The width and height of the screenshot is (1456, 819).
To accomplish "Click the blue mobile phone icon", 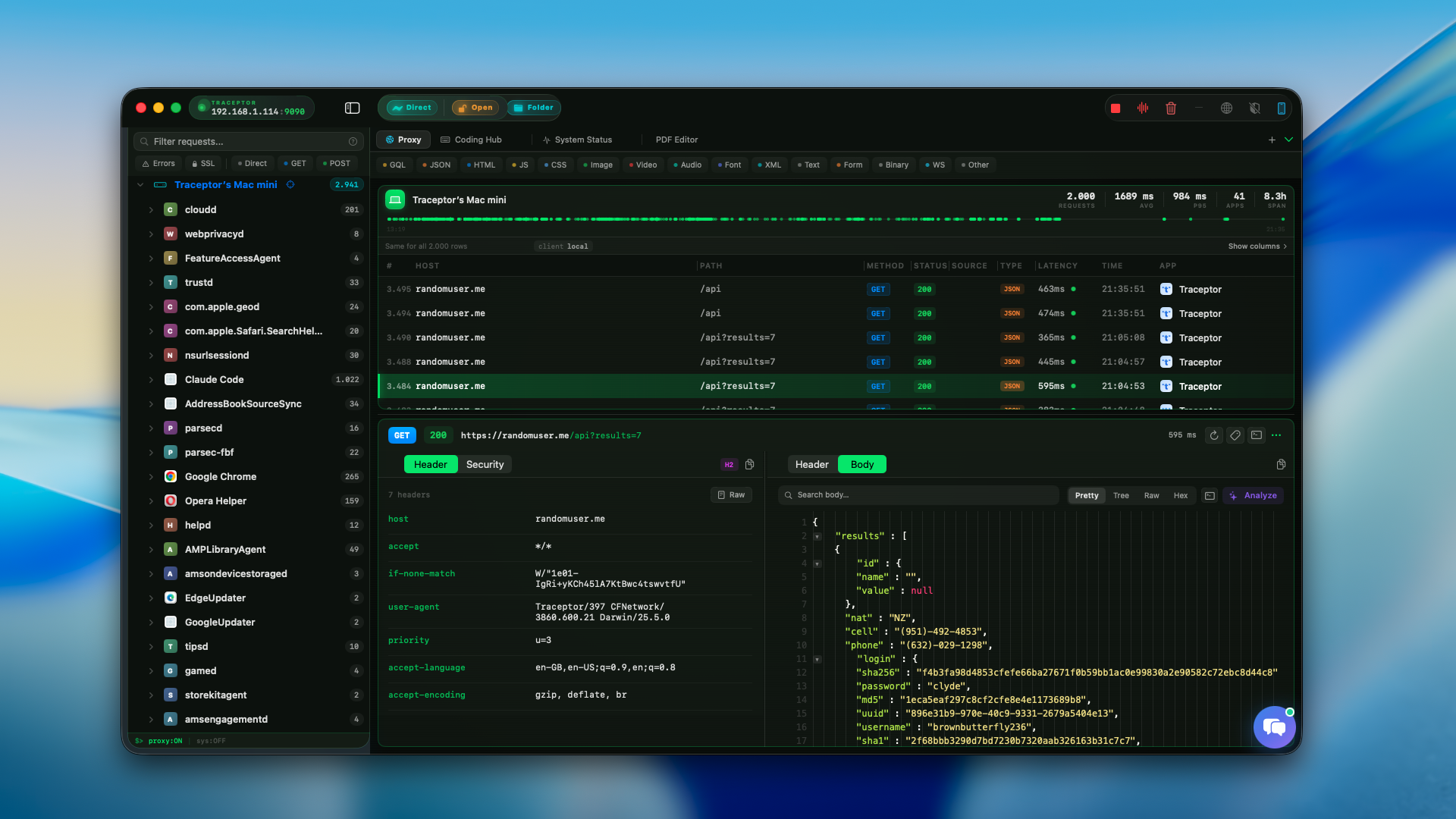I will tap(1282, 108).
